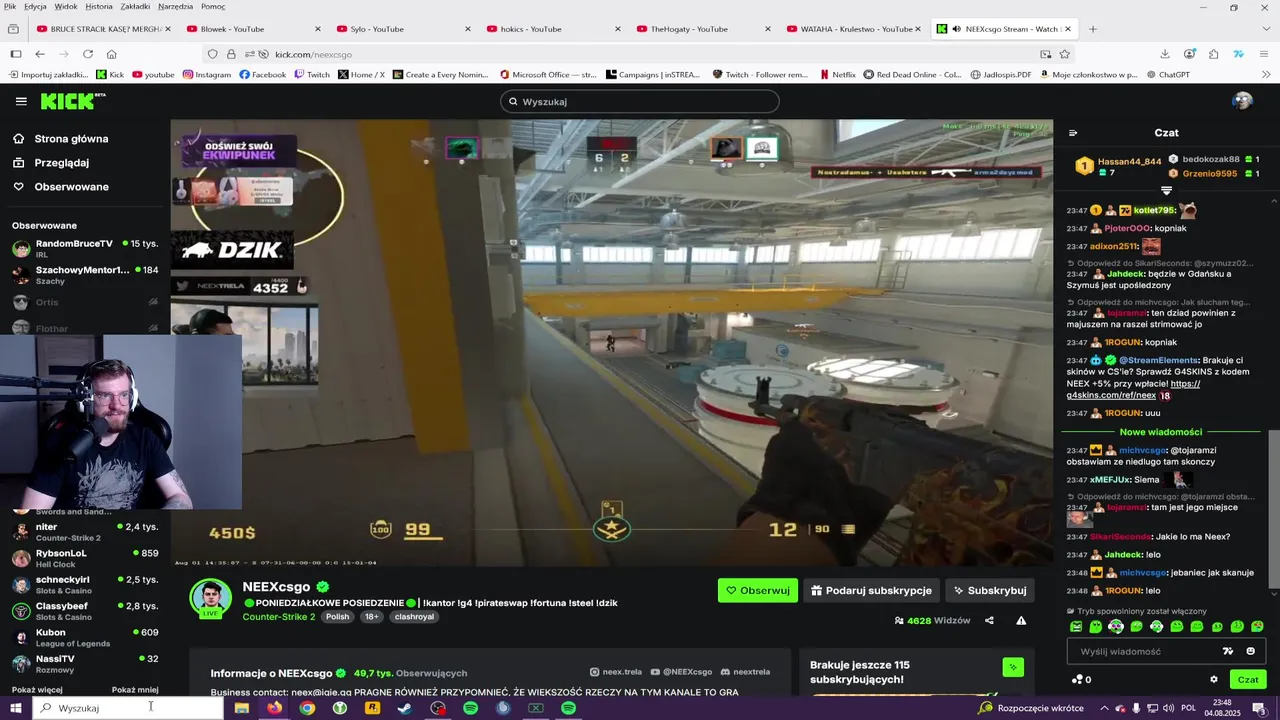Go back to the previous page
Screen dimensions: 1280x720
click(40, 54)
